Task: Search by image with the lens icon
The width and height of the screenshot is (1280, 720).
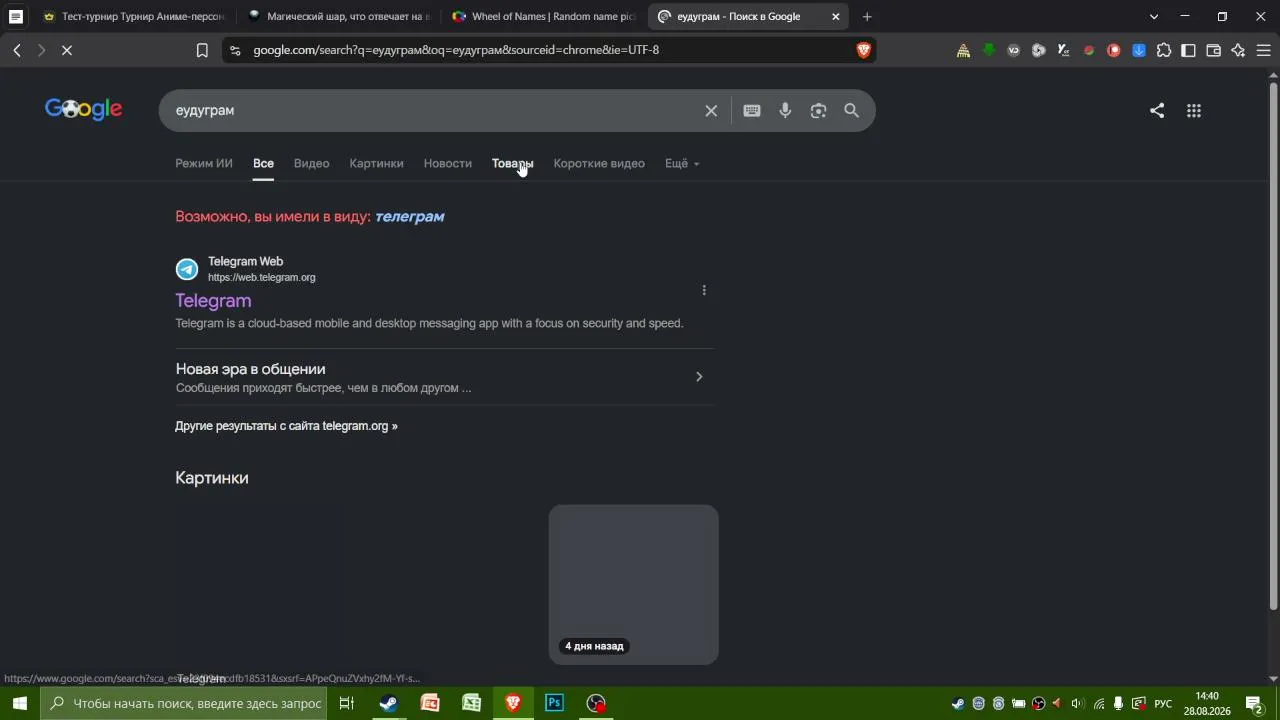Action: coord(819,111)
